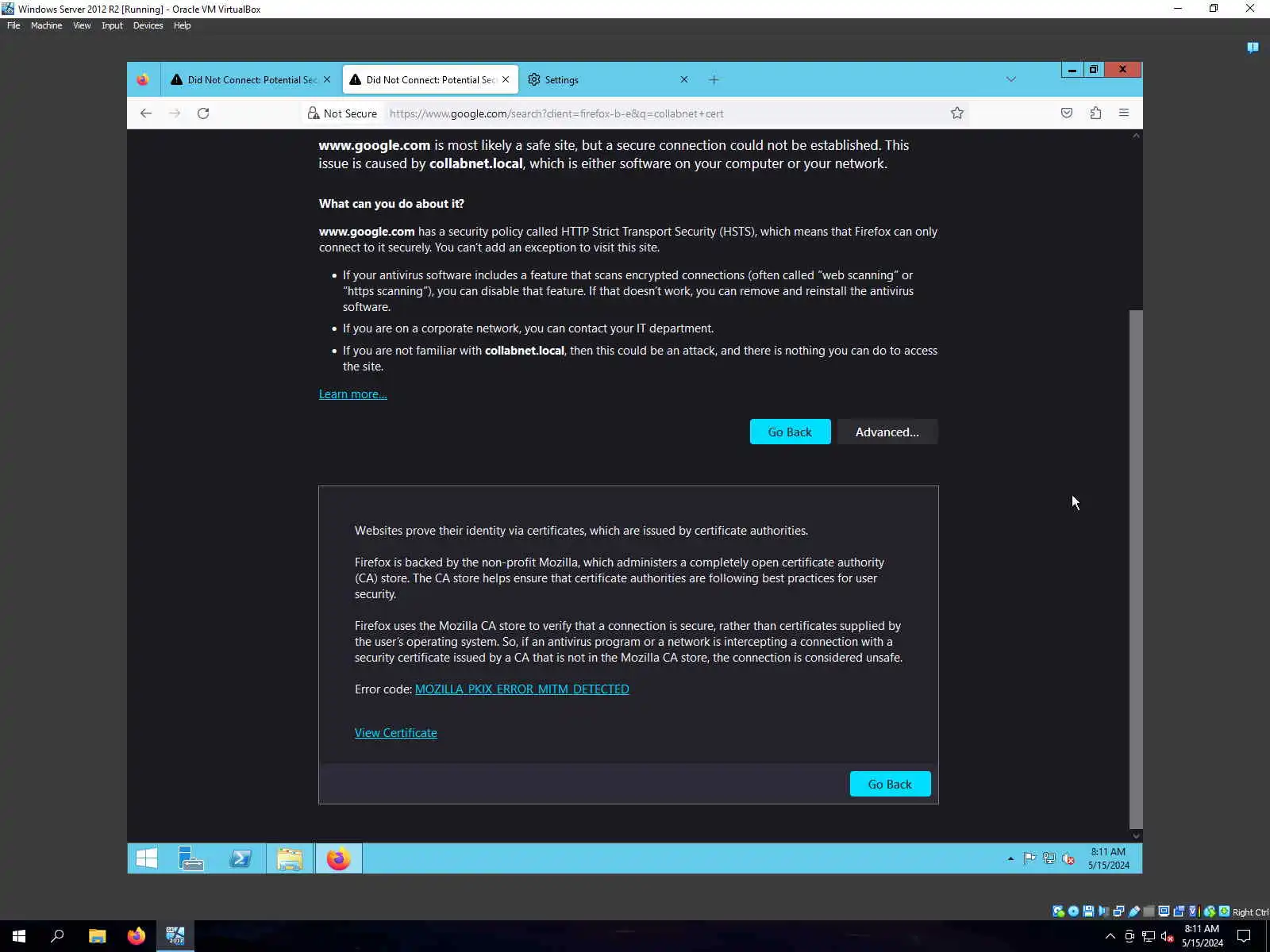Click VirtualBox shared folders status icon

pyautogui.click(x=1149, y=912)
